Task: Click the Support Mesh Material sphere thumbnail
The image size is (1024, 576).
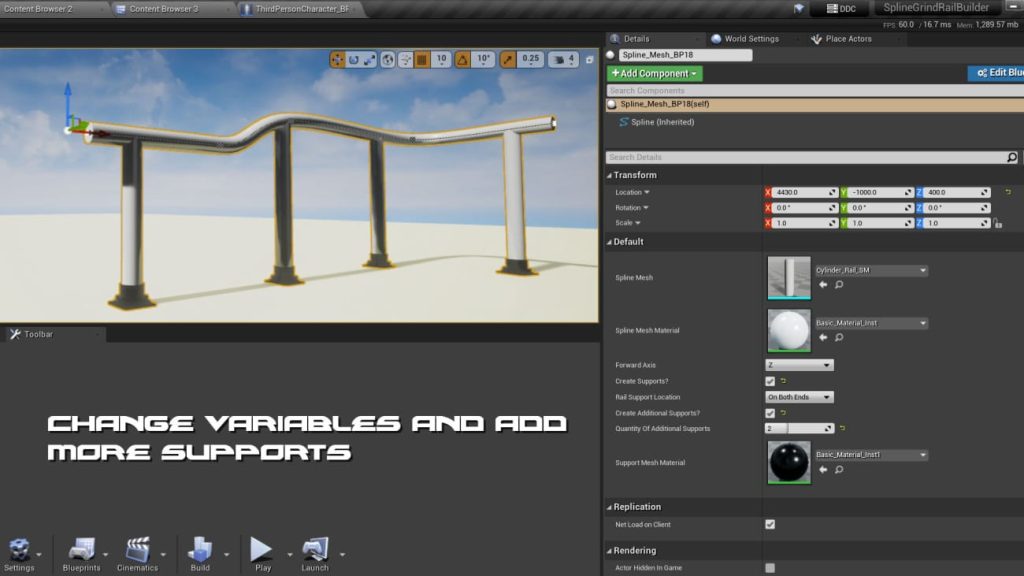Action: [x=789, y=463]
